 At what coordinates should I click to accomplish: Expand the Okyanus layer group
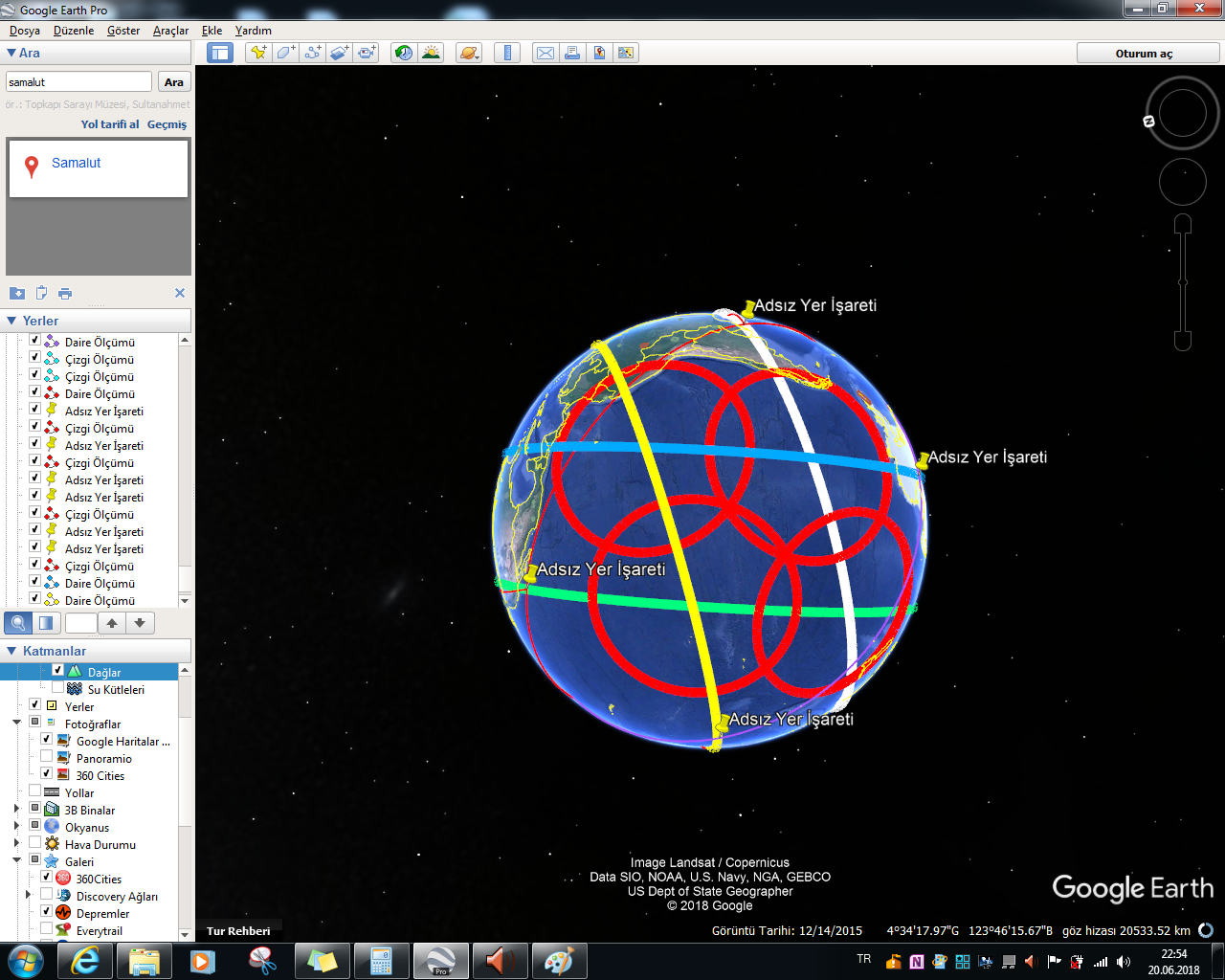[16, 827]
